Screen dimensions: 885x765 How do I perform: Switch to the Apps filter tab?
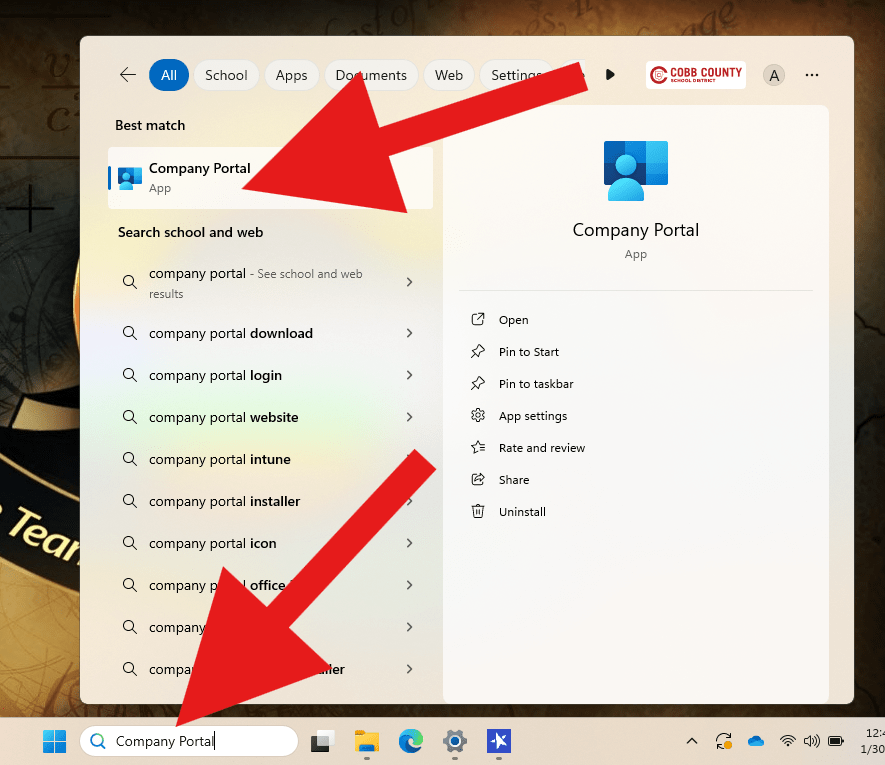click(291, 75)
